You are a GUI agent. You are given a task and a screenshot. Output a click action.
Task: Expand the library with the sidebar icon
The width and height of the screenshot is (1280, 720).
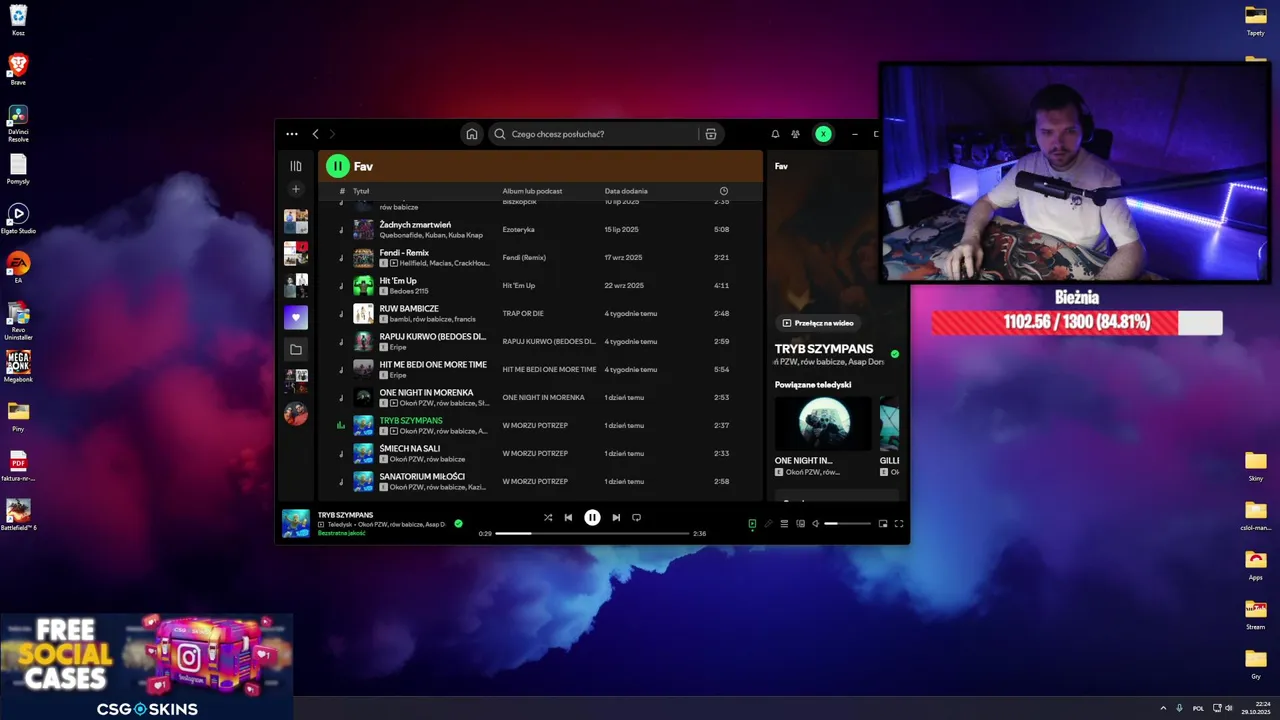[x=295, y=166]
